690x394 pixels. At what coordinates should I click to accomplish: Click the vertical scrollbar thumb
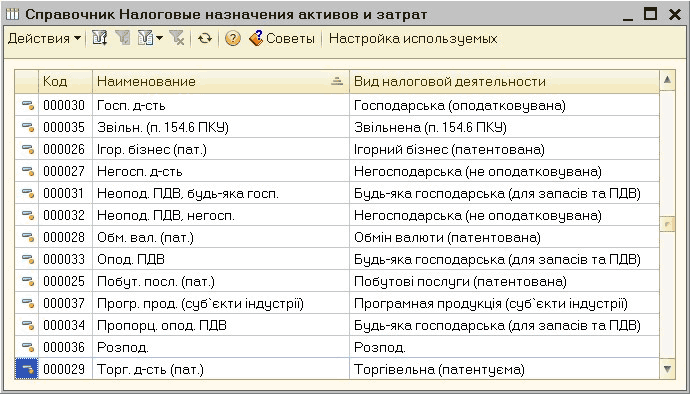pos(667,224)
